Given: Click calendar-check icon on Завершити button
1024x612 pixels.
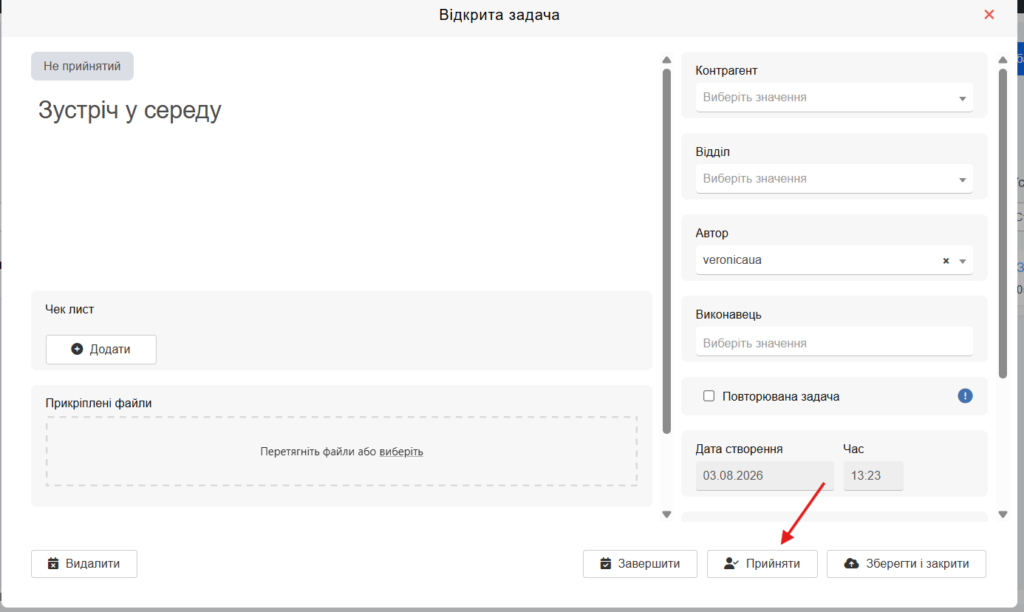Looking at the screenshot, I should pyautogui.click(x=605, y=564).
